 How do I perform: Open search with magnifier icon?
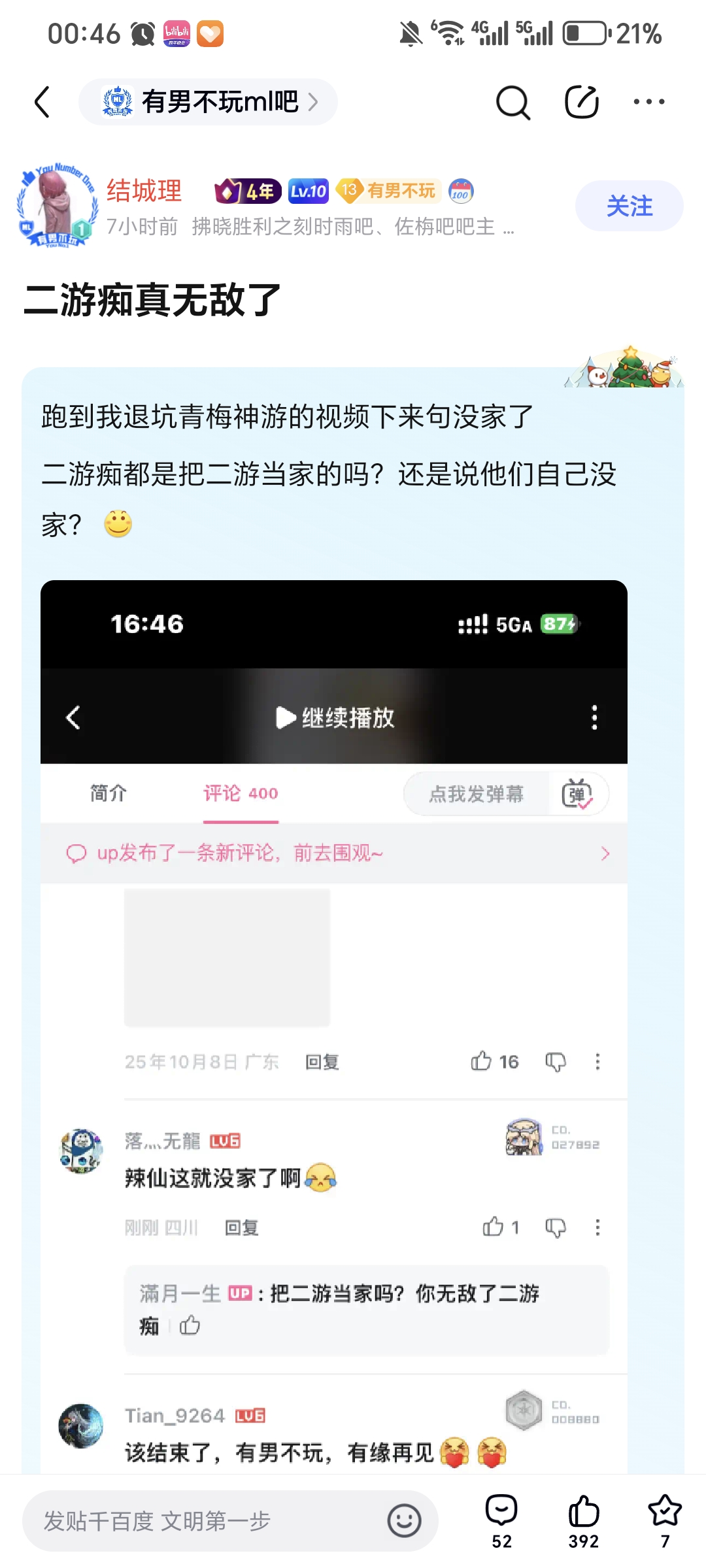tap(513, 103)
